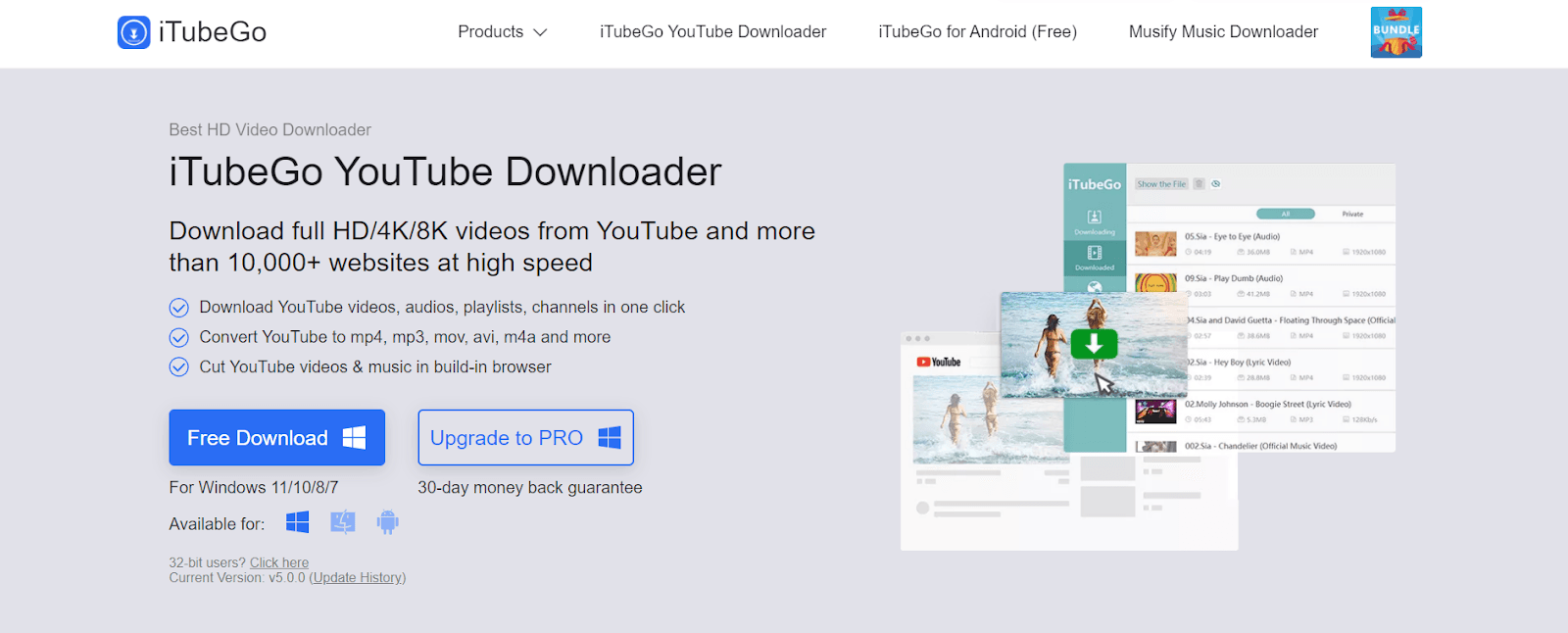
Task: Open the Update History link
Action: click(x=358, y=578)
